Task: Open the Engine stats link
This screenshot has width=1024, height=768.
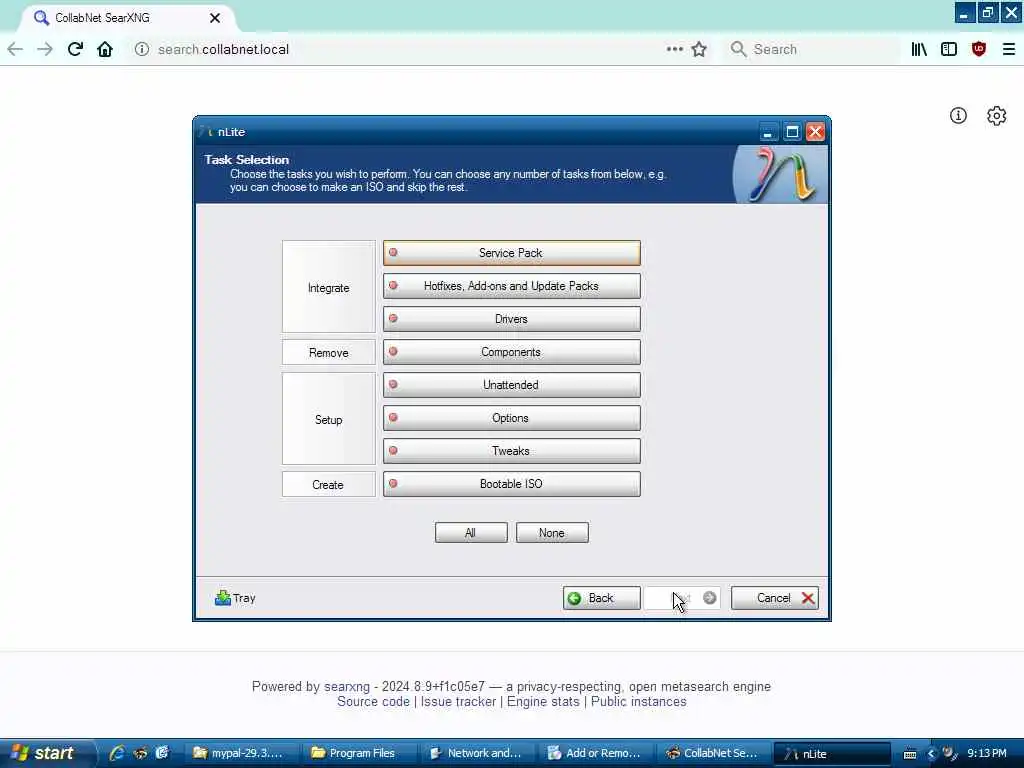Action: [543, 701]
